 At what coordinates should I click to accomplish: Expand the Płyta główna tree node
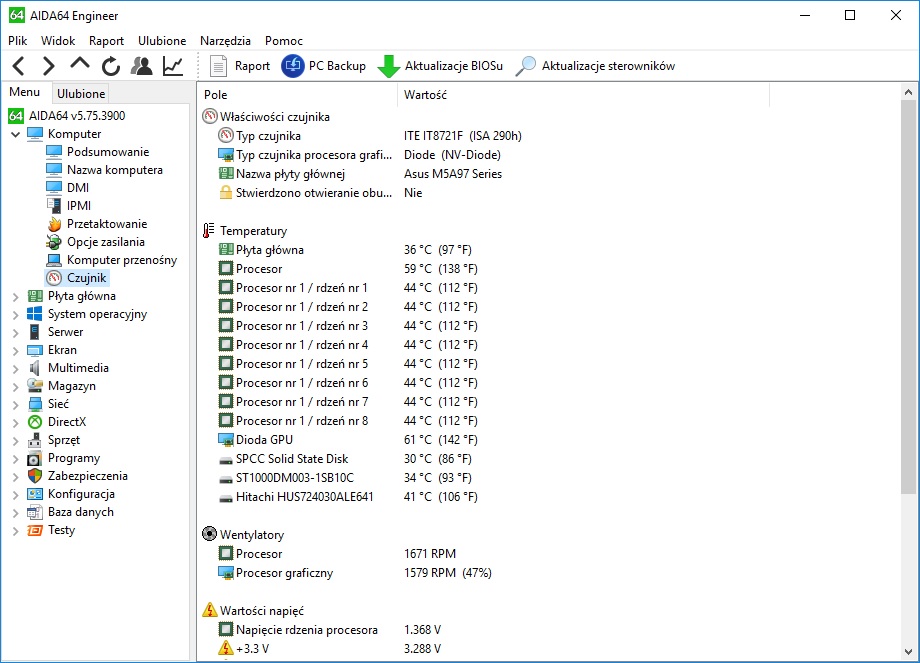(16, 297)
